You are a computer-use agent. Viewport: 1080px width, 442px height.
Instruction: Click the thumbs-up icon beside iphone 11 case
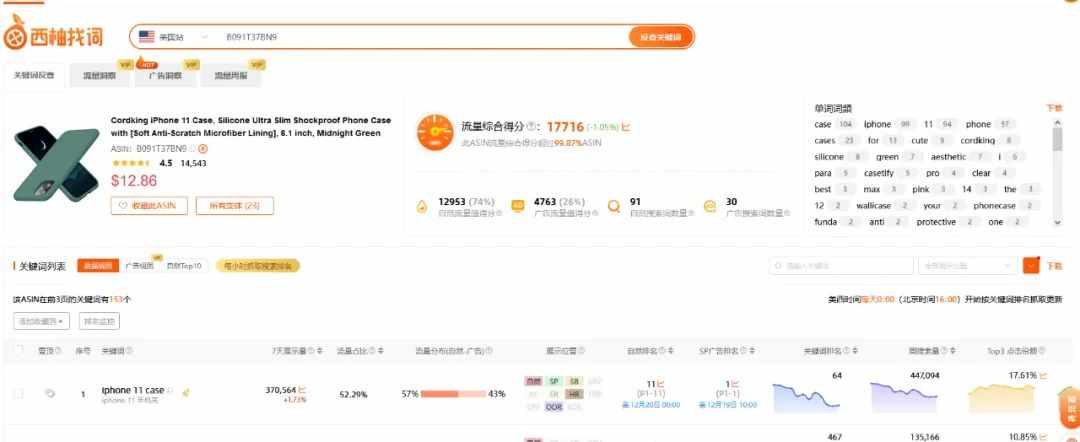click(x=185, y=392)
